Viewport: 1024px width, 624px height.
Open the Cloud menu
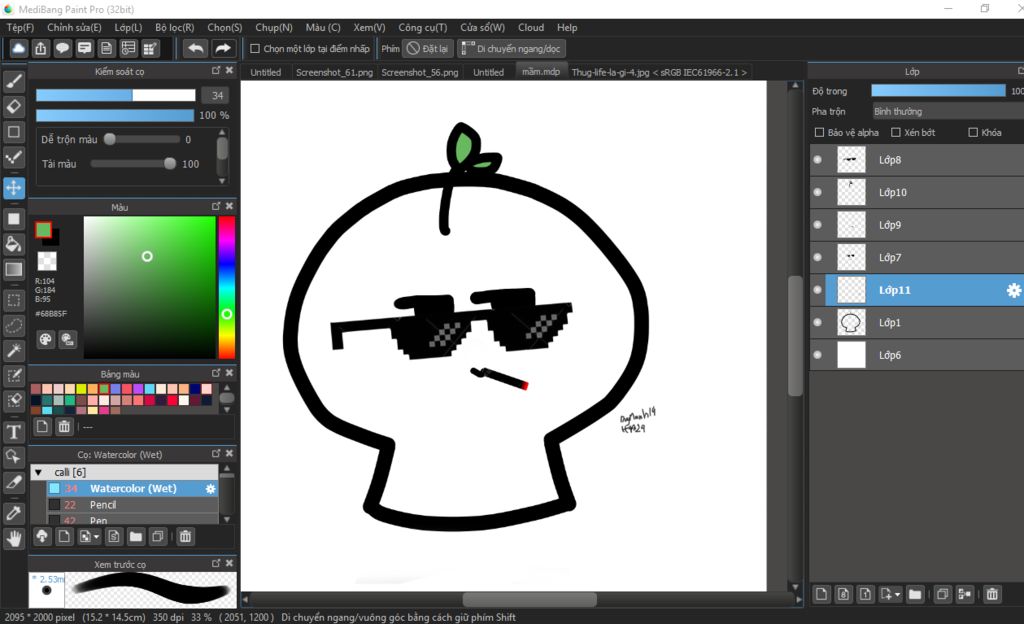pos(531,27)
